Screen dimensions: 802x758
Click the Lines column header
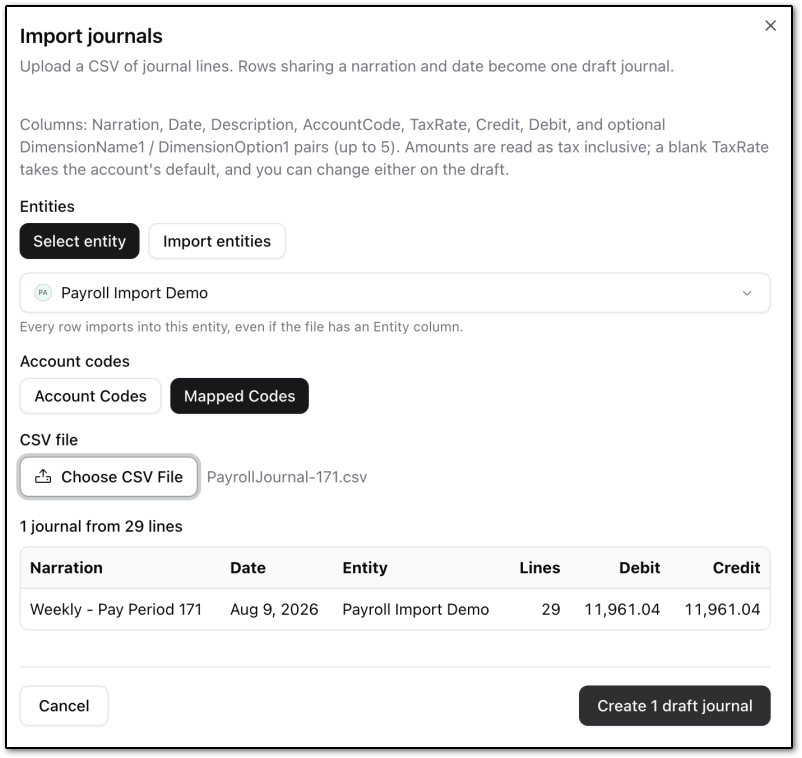tap(540, 568)
